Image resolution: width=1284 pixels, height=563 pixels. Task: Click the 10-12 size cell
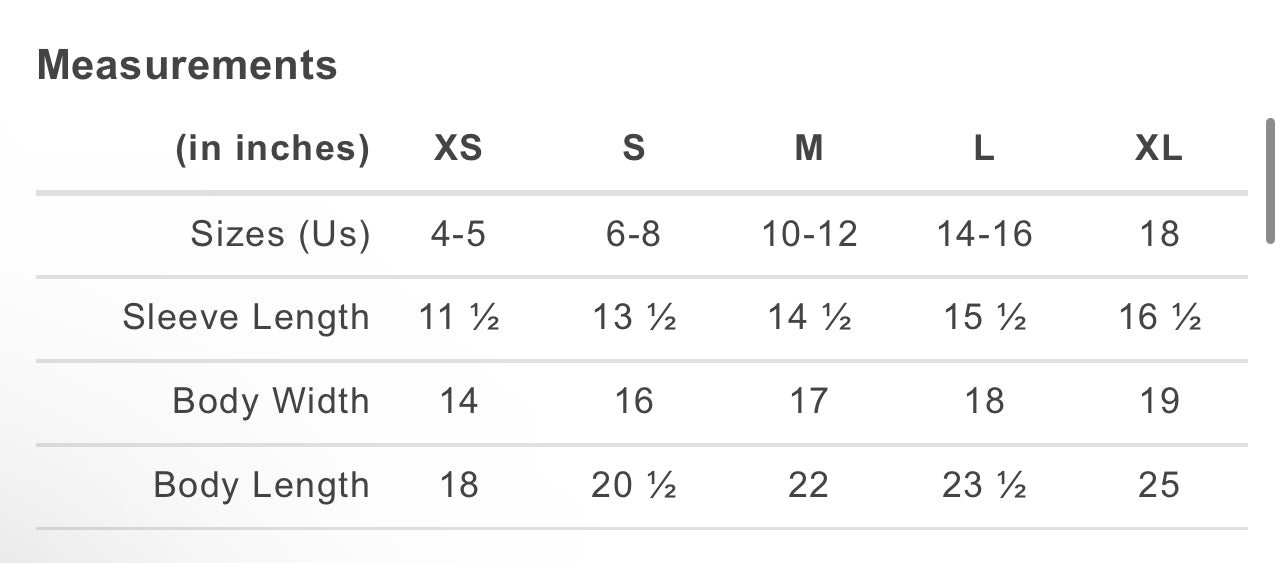click(809, 234)
